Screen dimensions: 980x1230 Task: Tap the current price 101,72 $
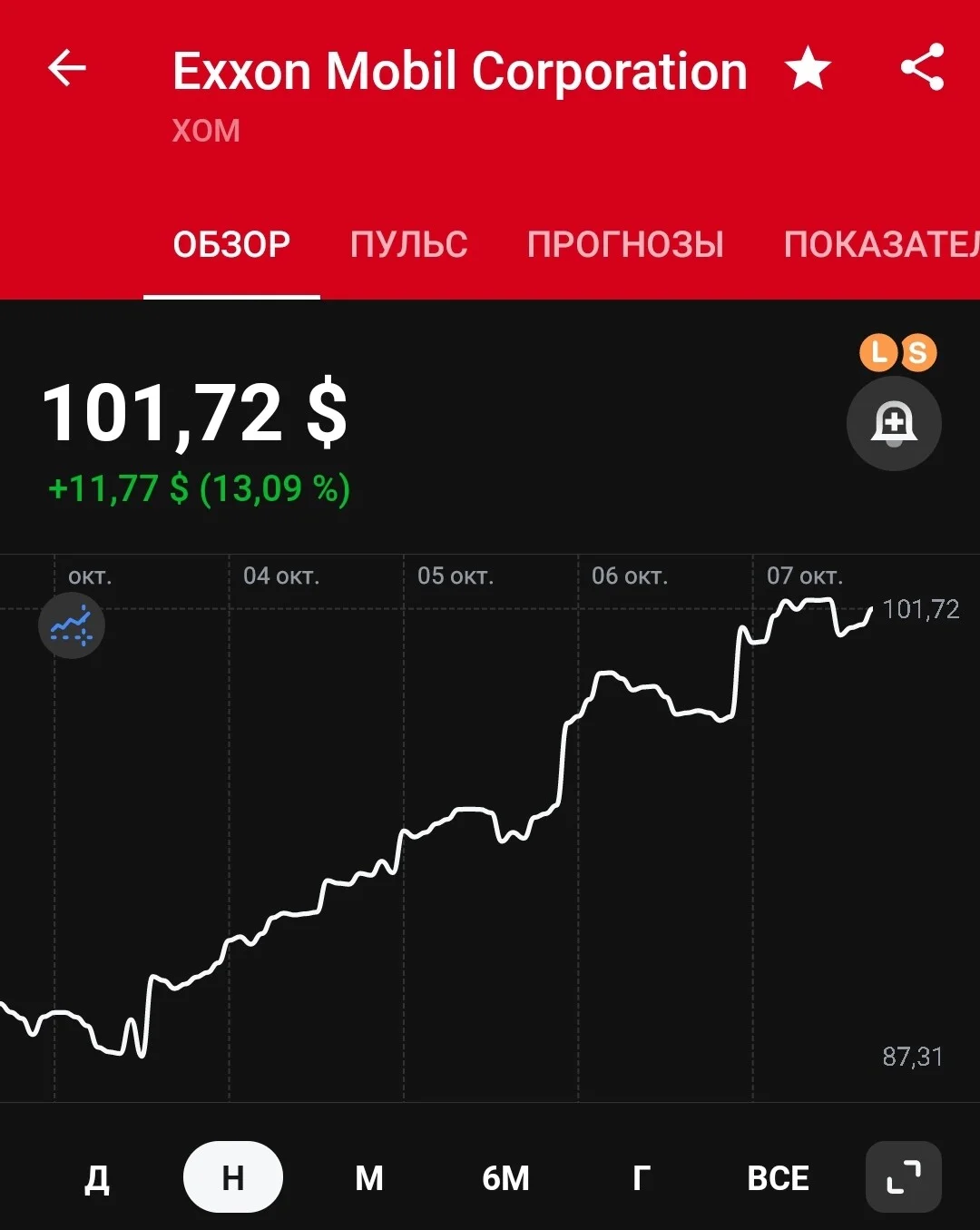pyautogui.click(x=195, y=413)
